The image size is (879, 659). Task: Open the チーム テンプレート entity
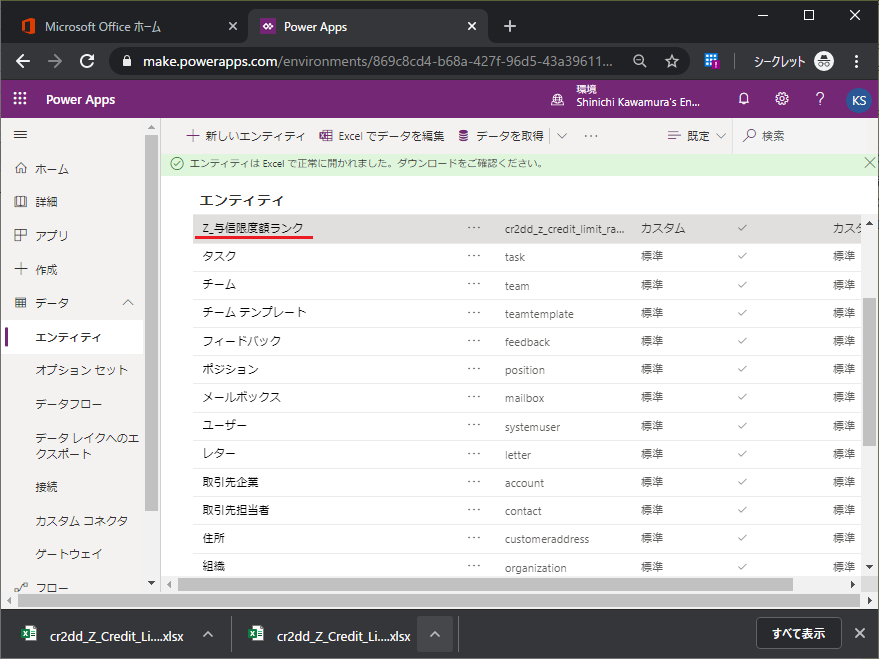[x=254, y=312]
